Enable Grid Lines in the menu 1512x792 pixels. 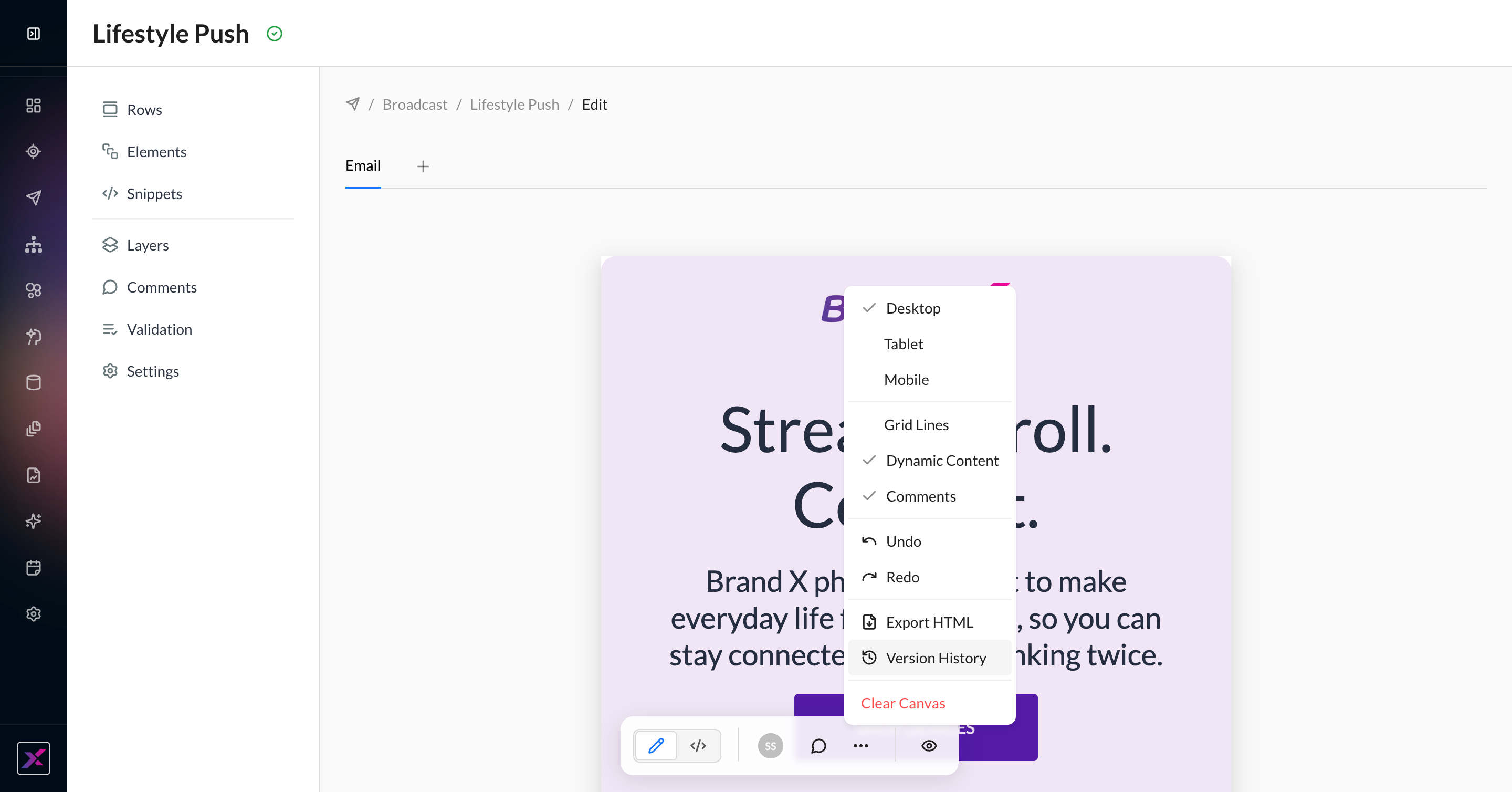click(930, 425)
